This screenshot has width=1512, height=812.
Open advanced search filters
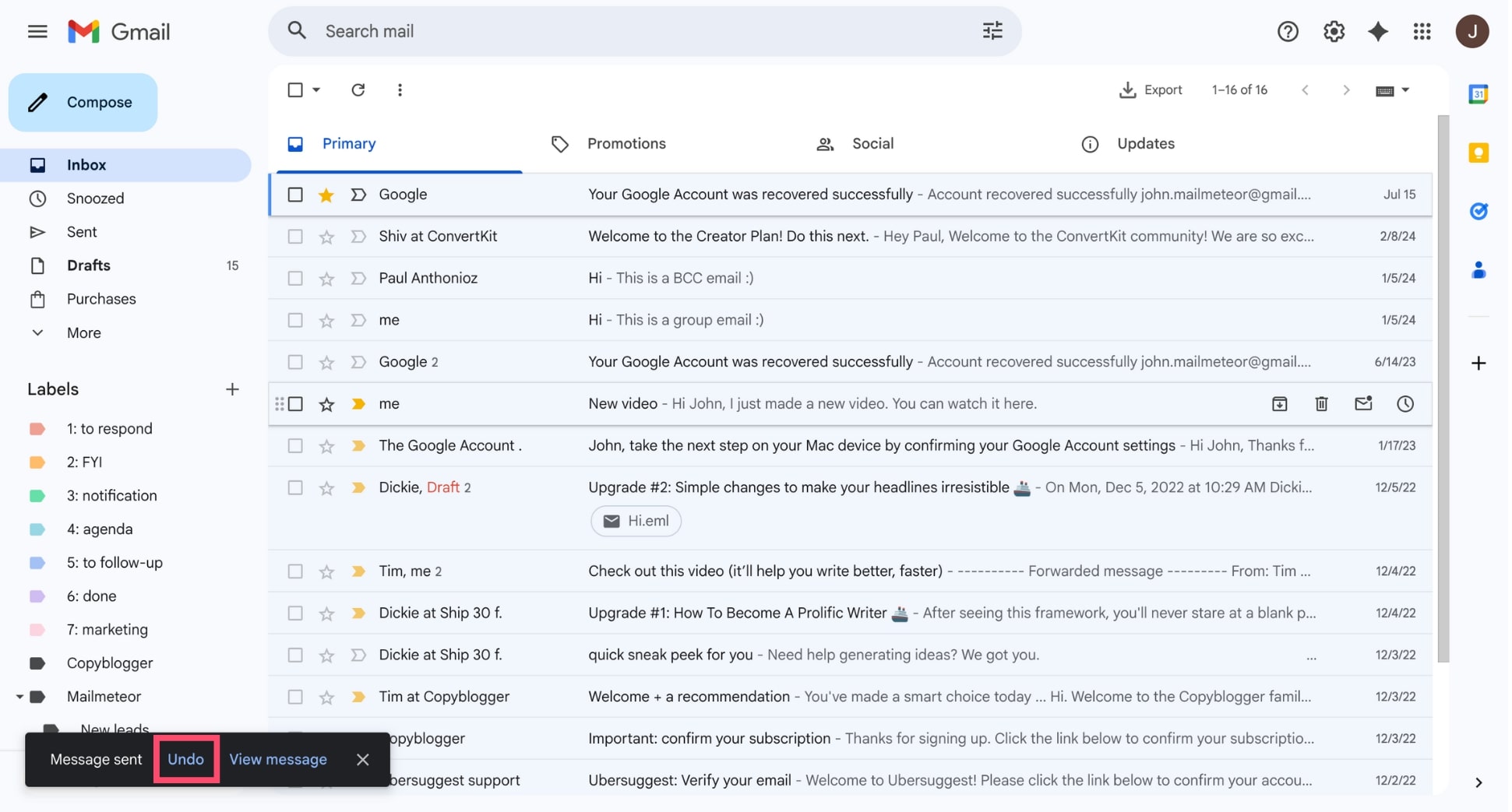[991, 30]
